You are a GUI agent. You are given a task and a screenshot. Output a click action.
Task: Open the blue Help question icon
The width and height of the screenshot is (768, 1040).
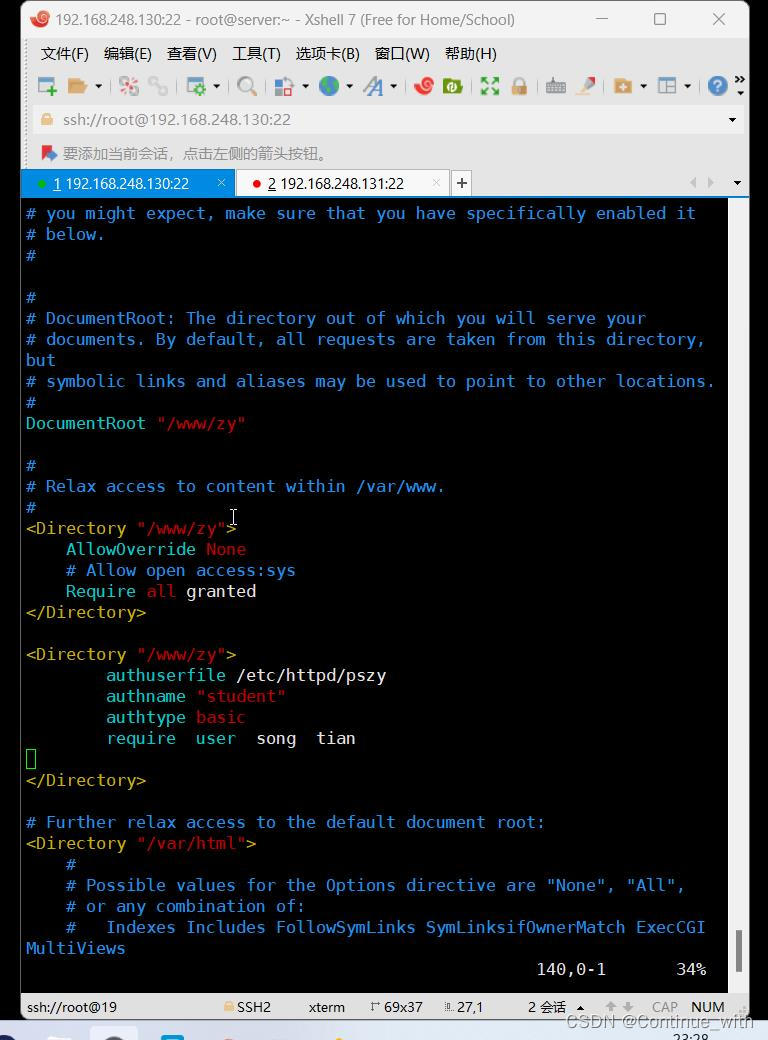point(717,86)
